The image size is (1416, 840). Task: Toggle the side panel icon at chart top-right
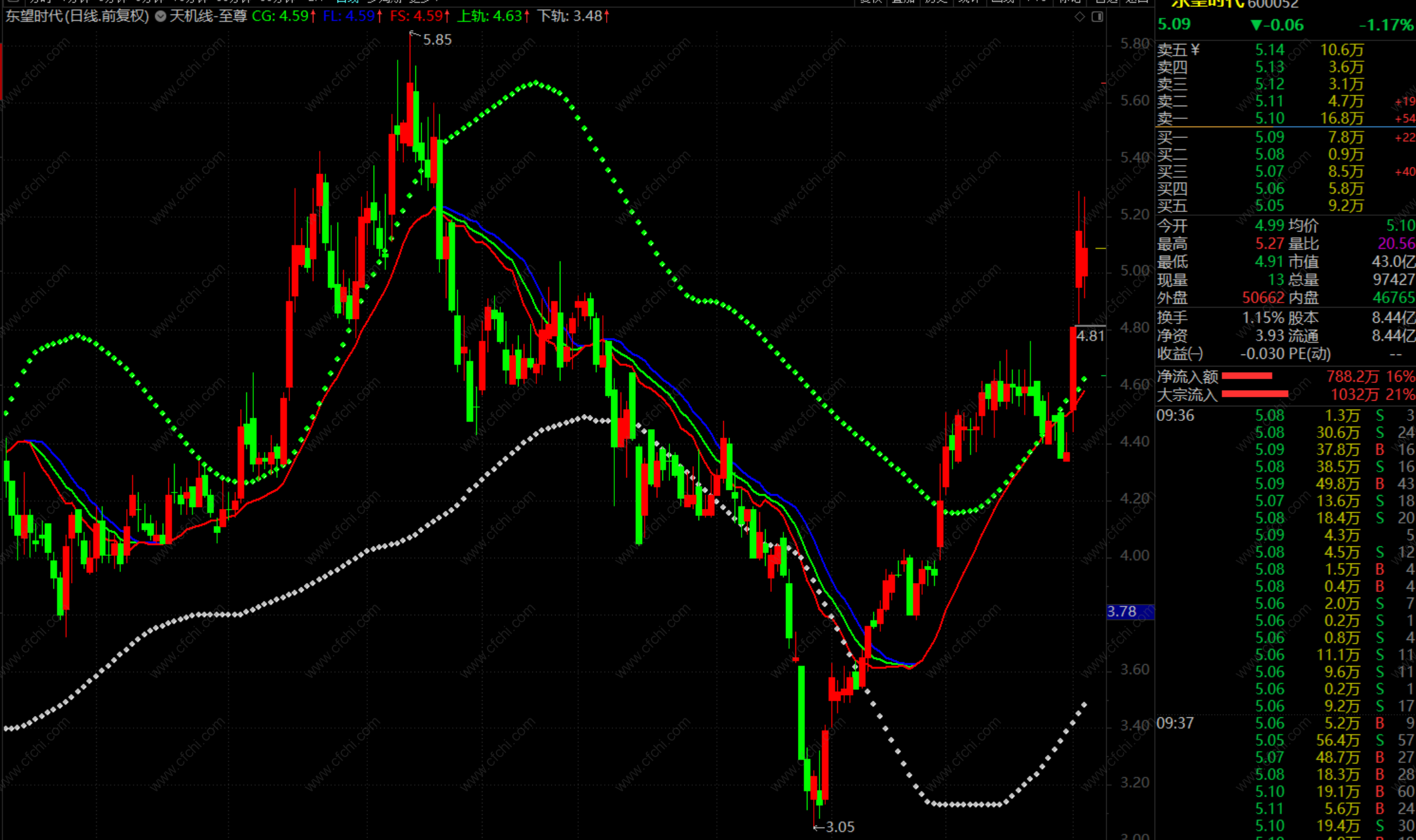1097,17
